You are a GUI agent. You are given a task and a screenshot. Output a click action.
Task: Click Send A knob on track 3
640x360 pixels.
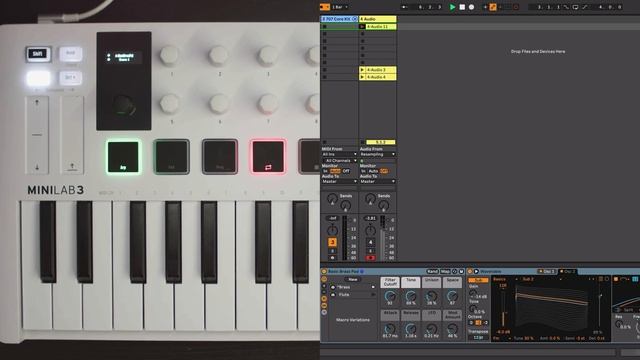point(332,199)
